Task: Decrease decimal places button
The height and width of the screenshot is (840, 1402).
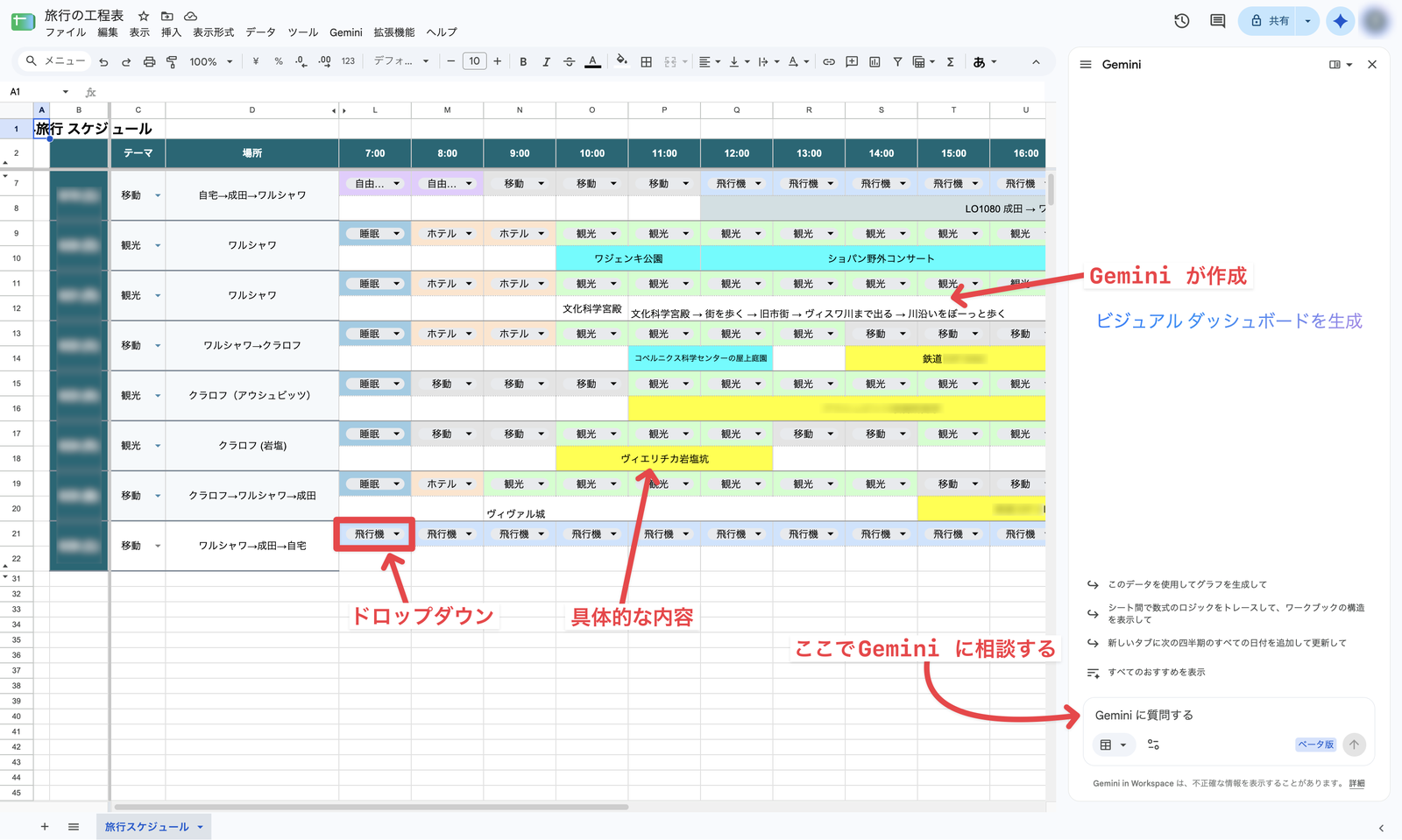Action: (301, 61)
